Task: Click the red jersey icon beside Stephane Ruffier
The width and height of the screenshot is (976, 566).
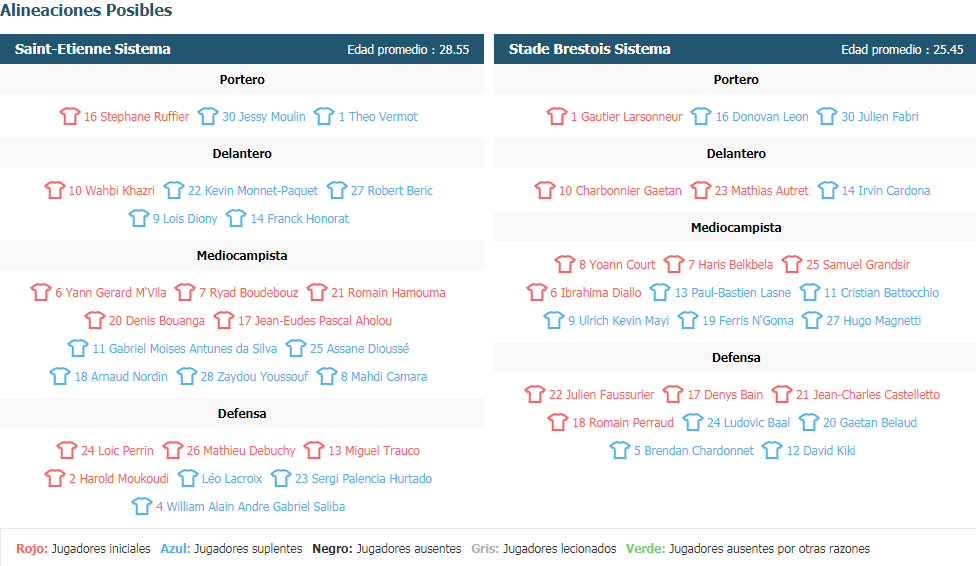Action: coord(70,116)
